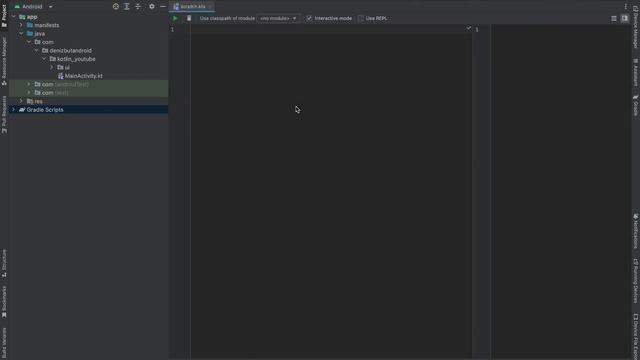
Task: Select the Gradle Scripts row
Action: coord(88,110)
